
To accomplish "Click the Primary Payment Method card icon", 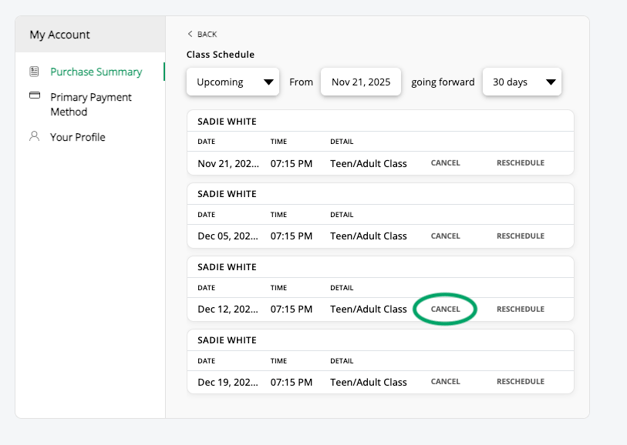I will point(35,96).
